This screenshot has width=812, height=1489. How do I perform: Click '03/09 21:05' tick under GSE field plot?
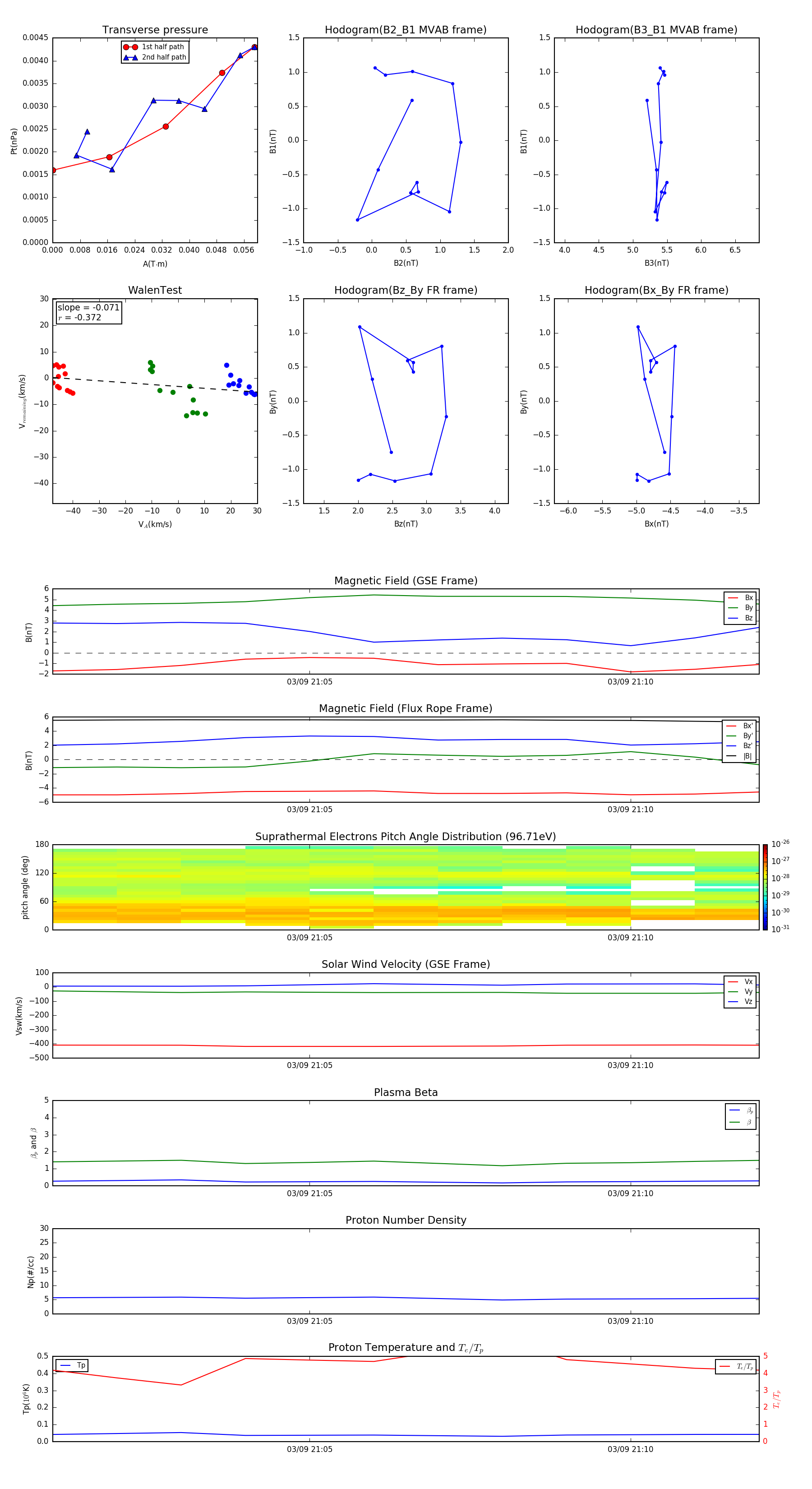(x=310, y=682)
